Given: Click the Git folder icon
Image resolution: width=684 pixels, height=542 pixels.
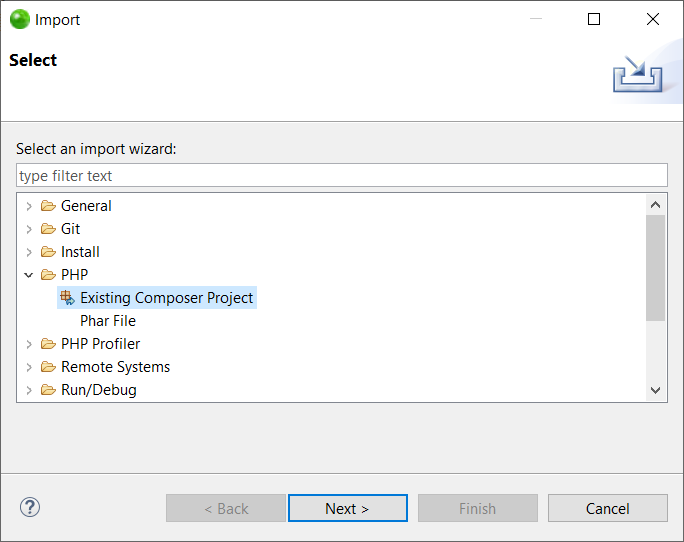Looking at the screenshot, I should click(x=48, y=229).
